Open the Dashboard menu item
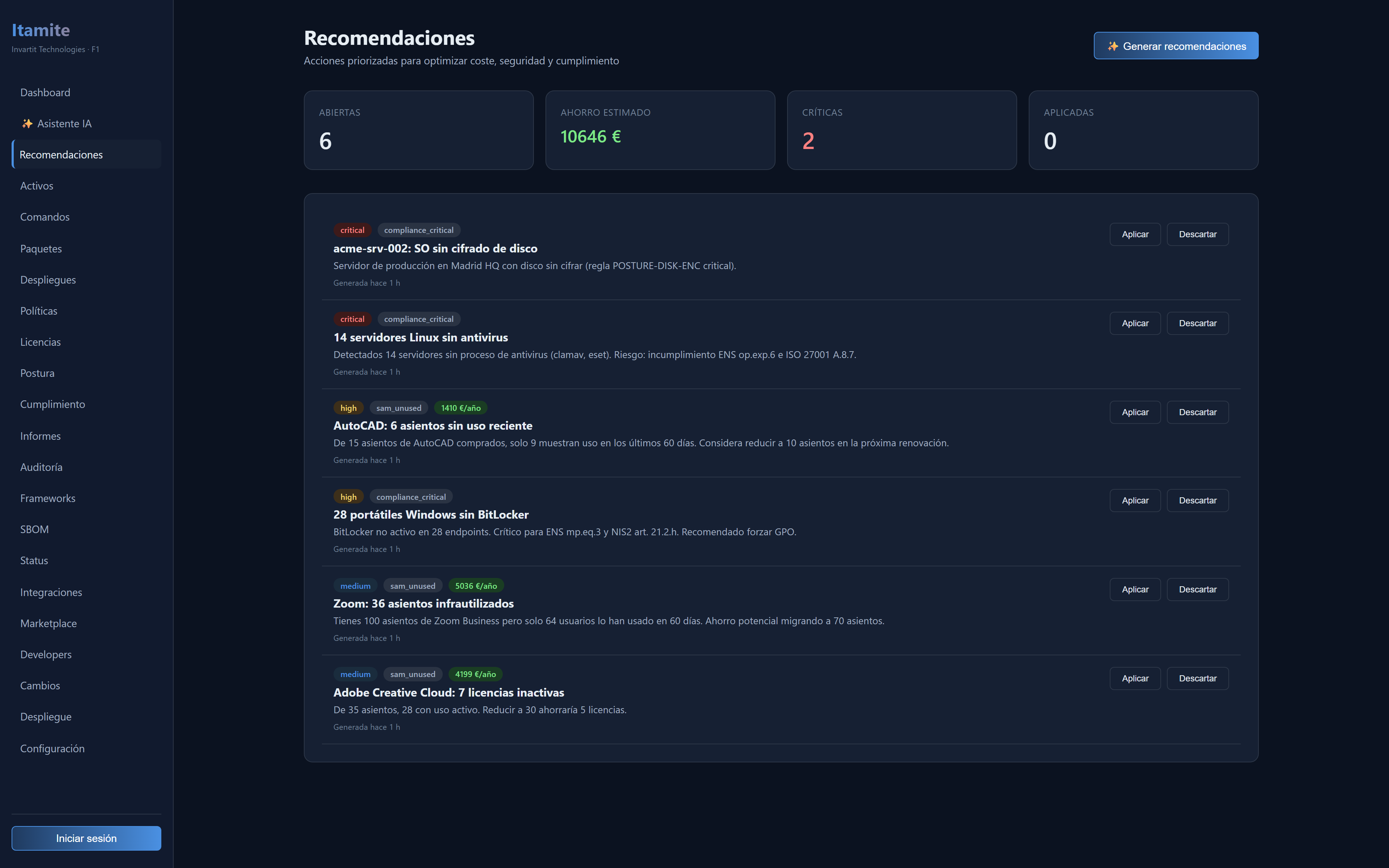 pyautogui.click(x=45, y=93)
